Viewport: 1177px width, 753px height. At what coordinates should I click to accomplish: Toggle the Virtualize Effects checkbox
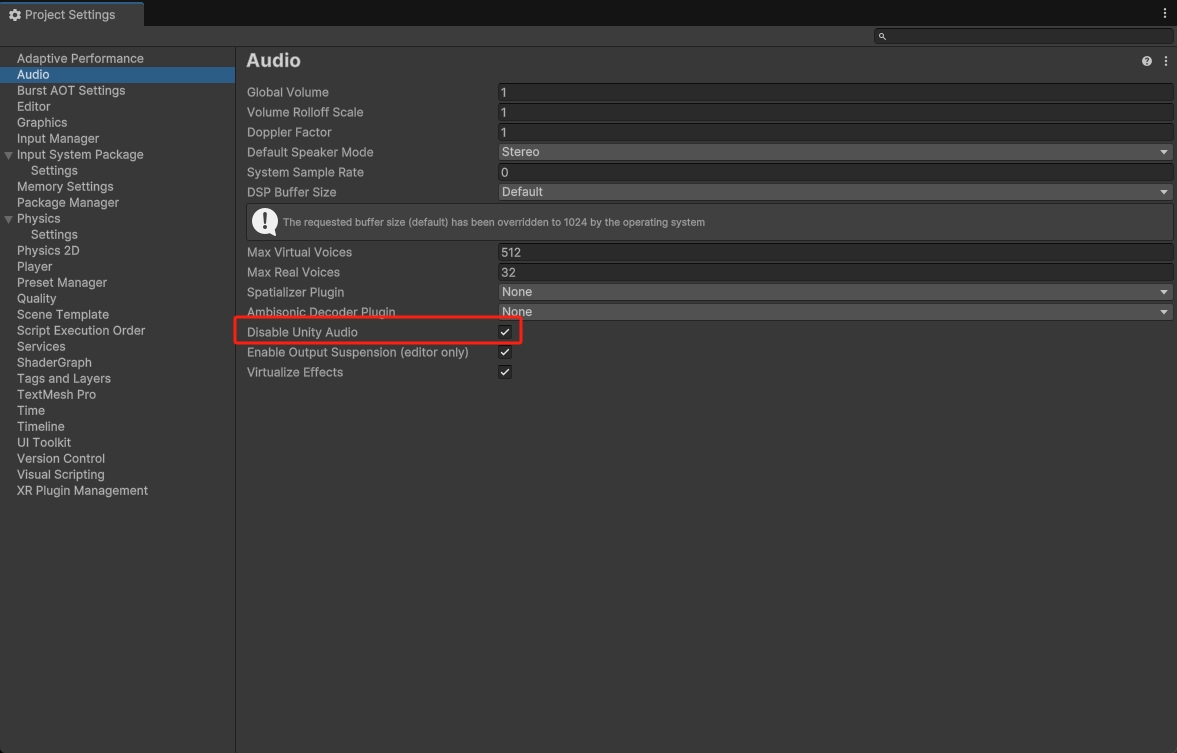tap(504, 372)
